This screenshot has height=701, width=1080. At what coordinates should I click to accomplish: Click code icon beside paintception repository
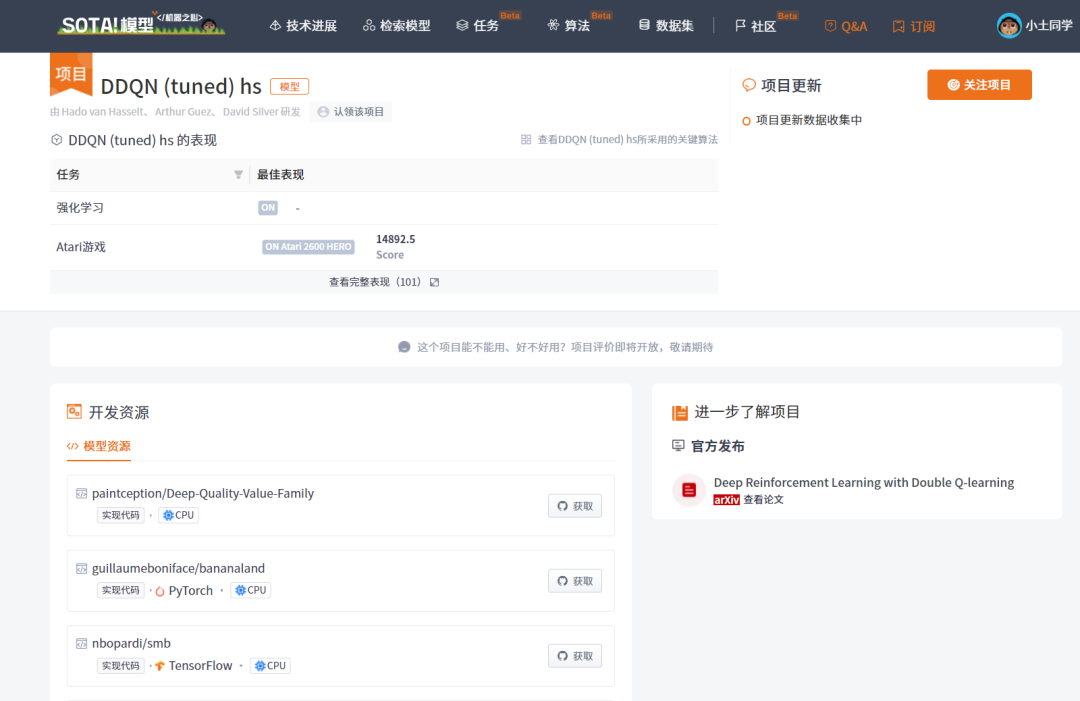81,494
